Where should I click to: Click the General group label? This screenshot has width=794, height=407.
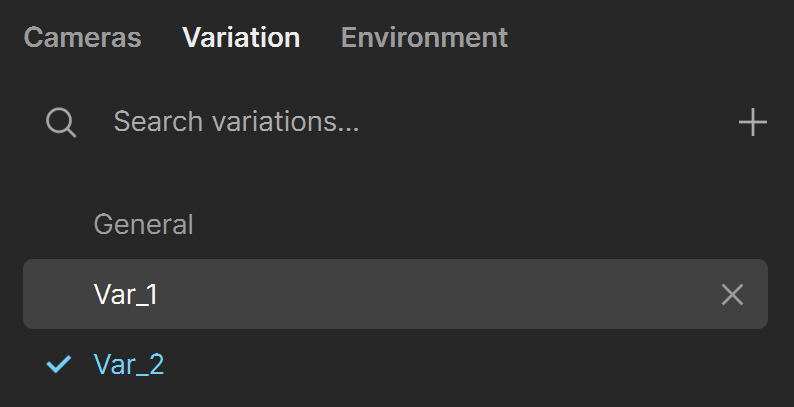144,224
